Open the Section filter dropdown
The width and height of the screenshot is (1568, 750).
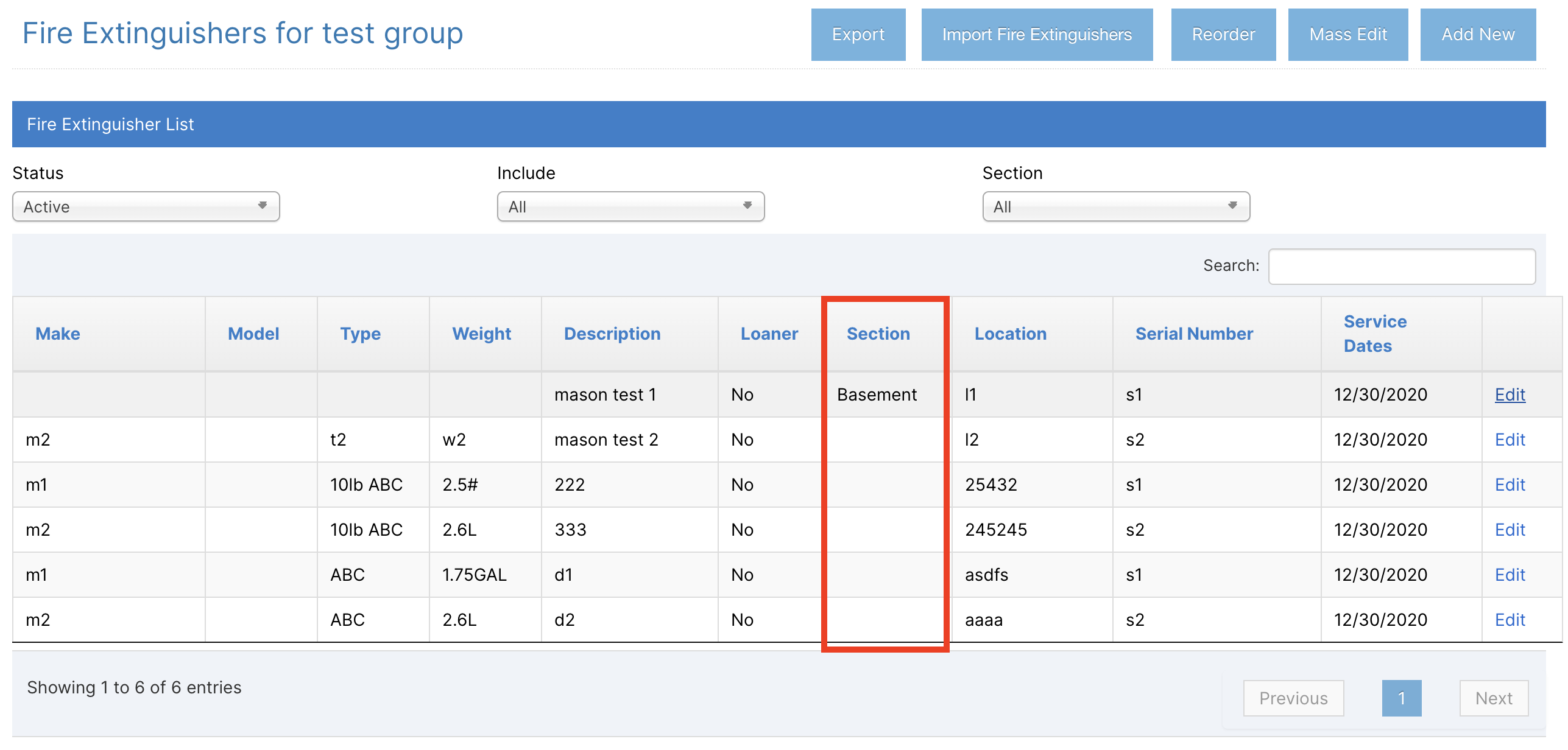tap(1115, 206)
